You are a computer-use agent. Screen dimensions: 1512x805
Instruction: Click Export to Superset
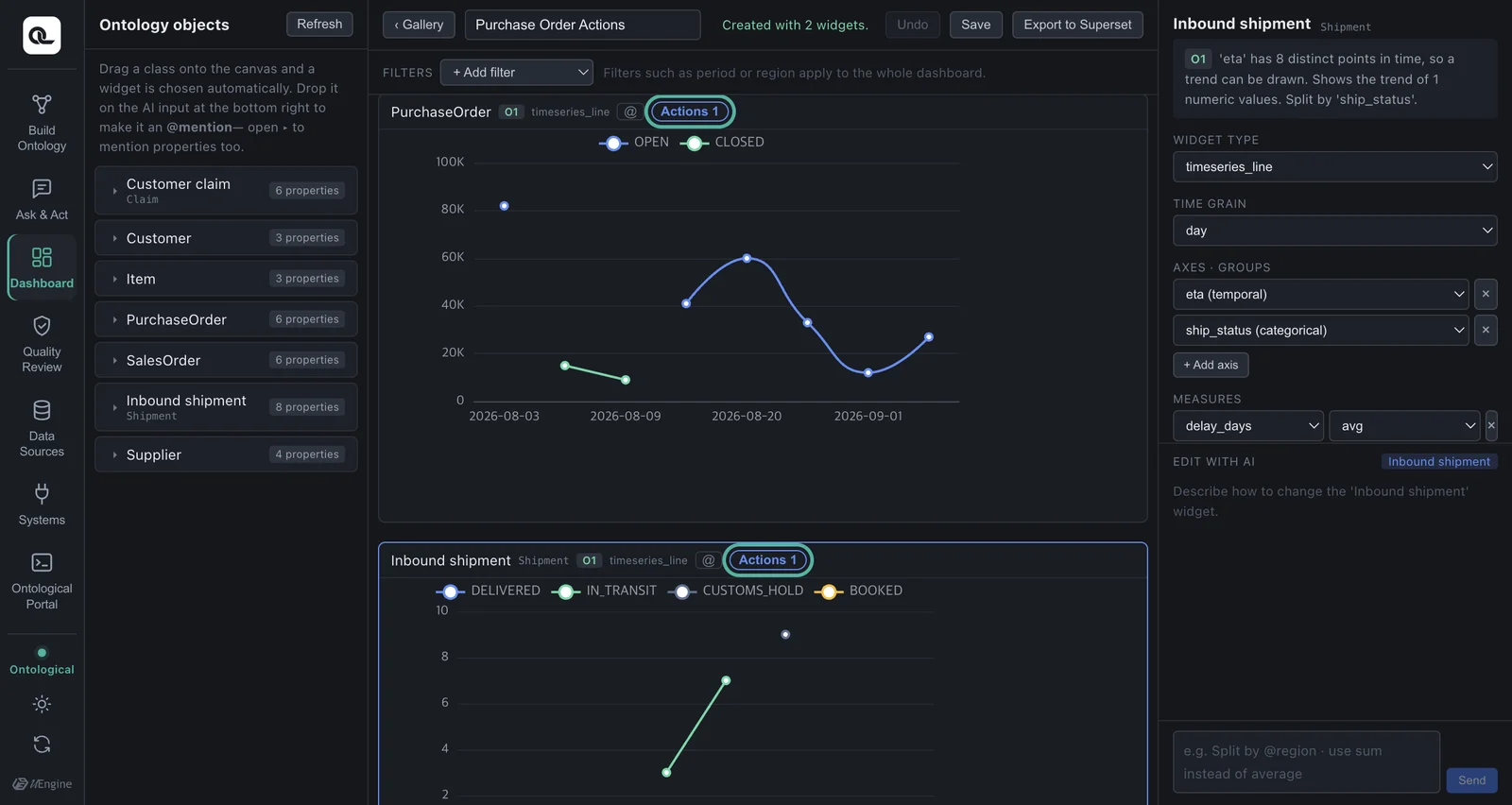pos(1077,25)
